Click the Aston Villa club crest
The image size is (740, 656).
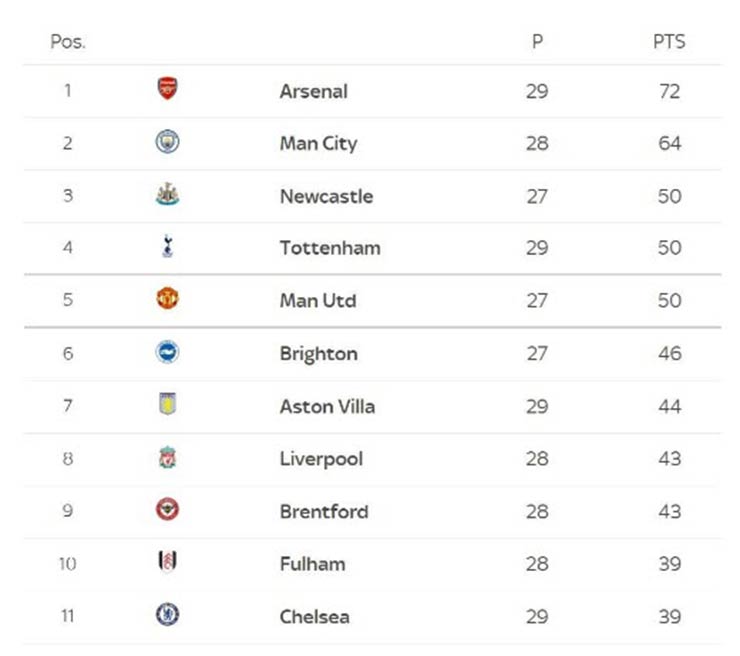click(x=167, y=405)
